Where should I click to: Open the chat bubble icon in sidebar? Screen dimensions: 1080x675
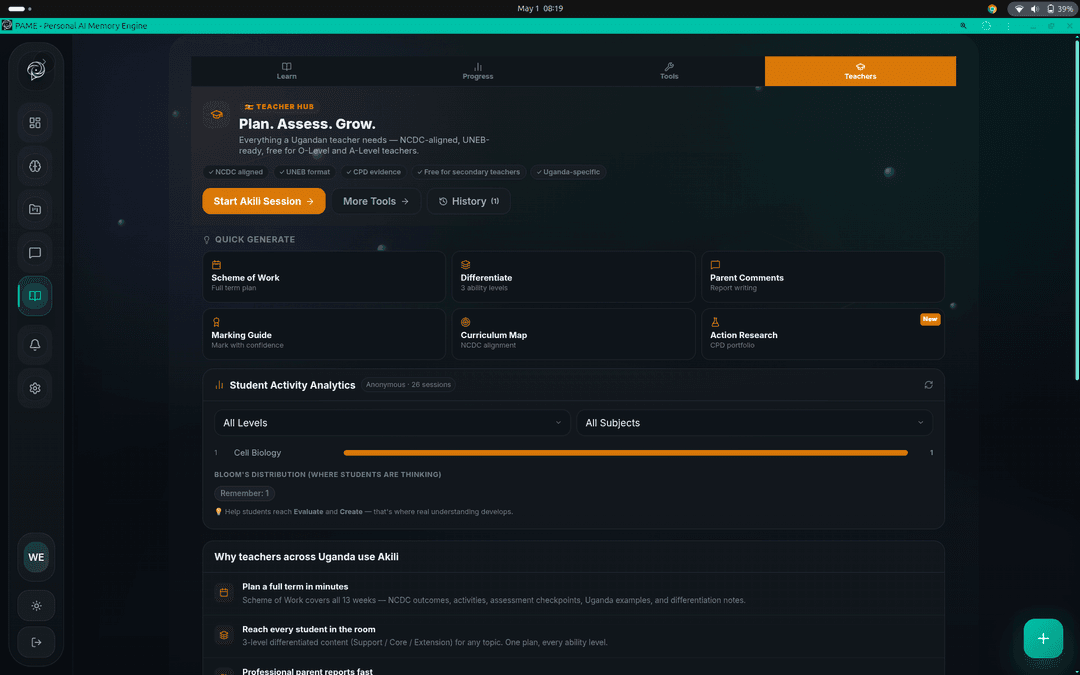pos(35,253)
